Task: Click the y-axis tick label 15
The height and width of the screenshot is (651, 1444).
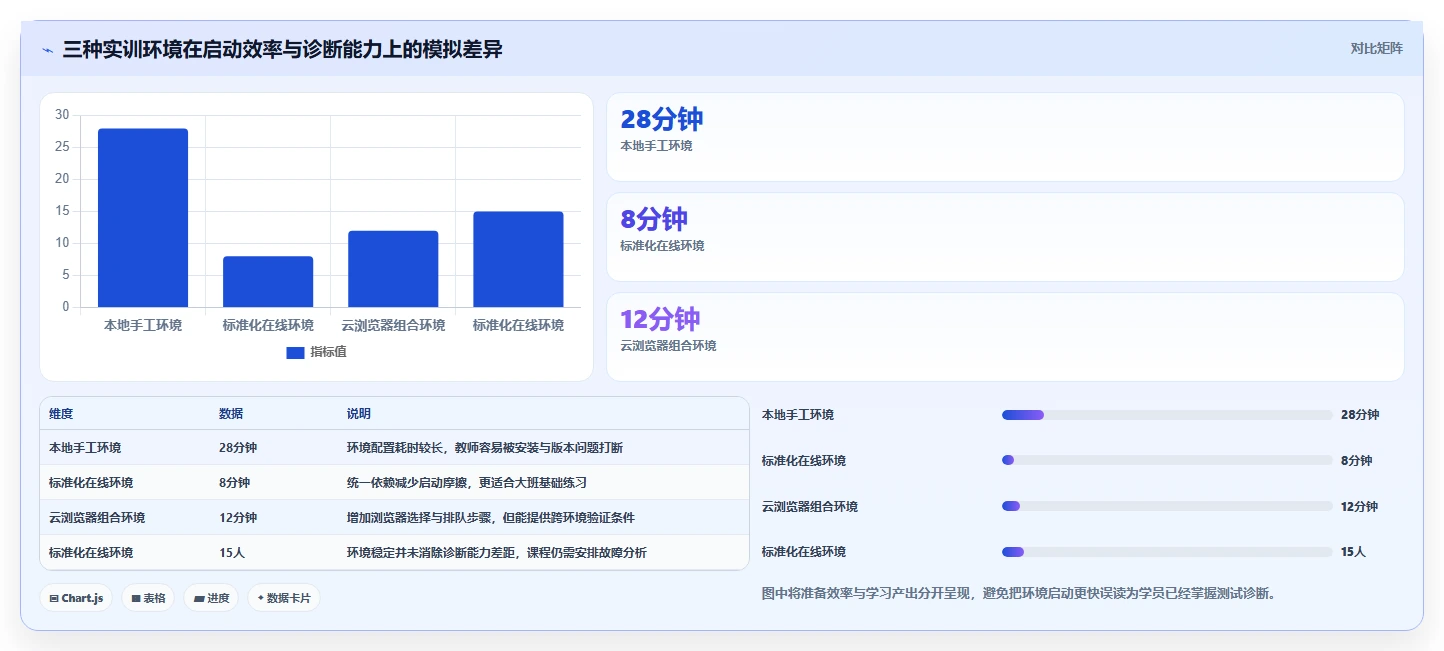Action: tap(62, 211)
